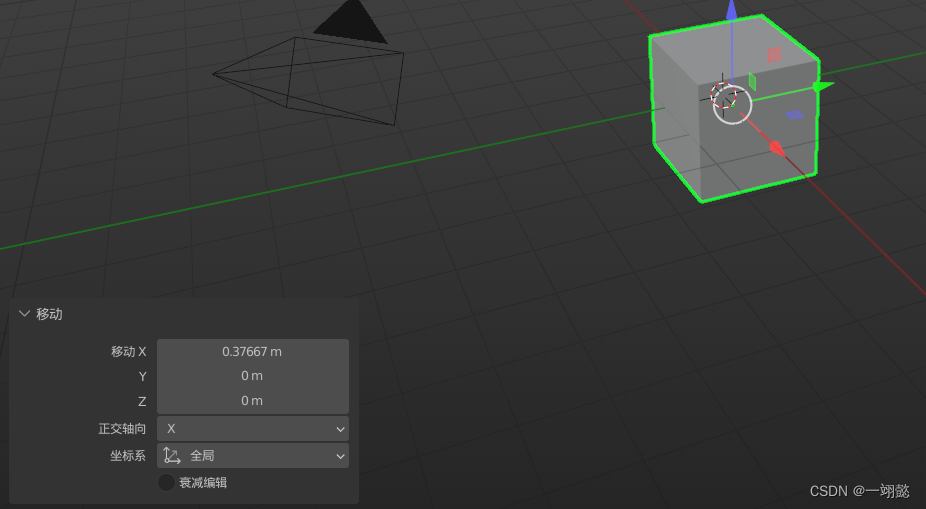This screenshot has width=926, height=509.
Task: Click the green plane handle on gizmo
Action: (752, 81)
